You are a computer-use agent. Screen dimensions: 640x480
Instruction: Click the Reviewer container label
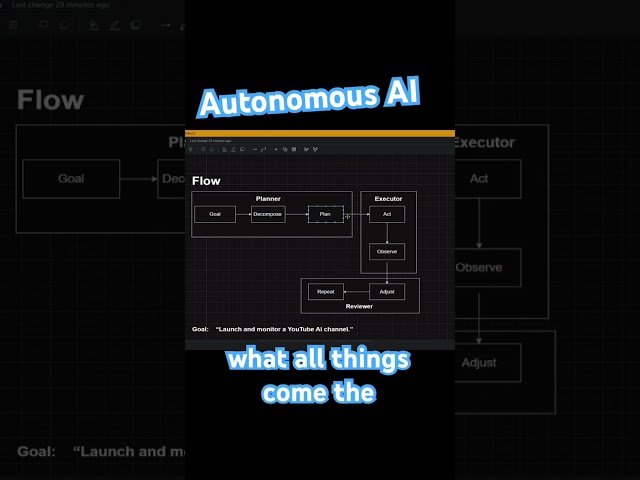coord(359,306)
